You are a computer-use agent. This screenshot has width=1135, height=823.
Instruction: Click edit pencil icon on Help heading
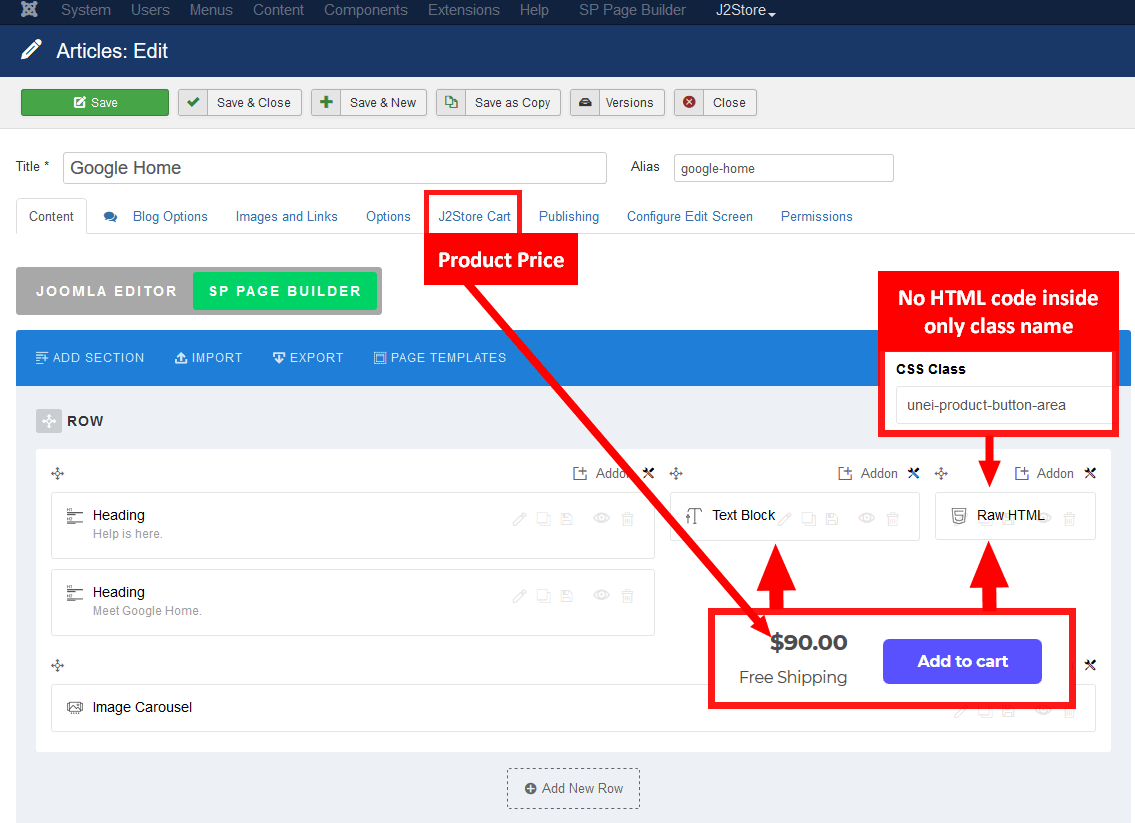coord(519,519)
